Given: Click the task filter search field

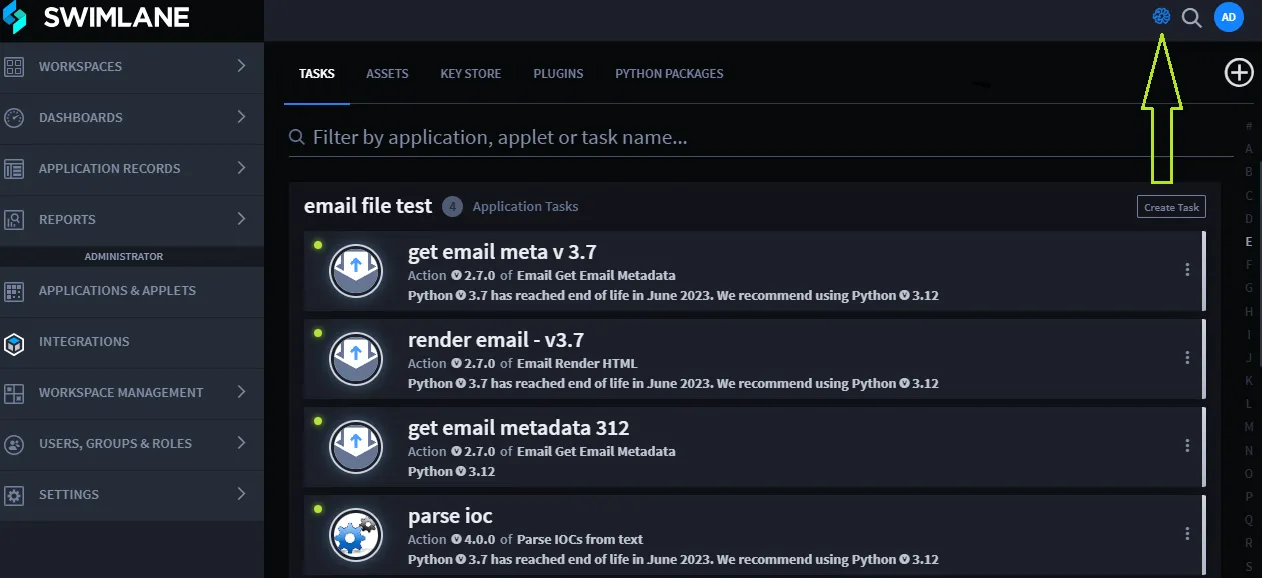Looking at the screenshot, I should coord(760,137).
